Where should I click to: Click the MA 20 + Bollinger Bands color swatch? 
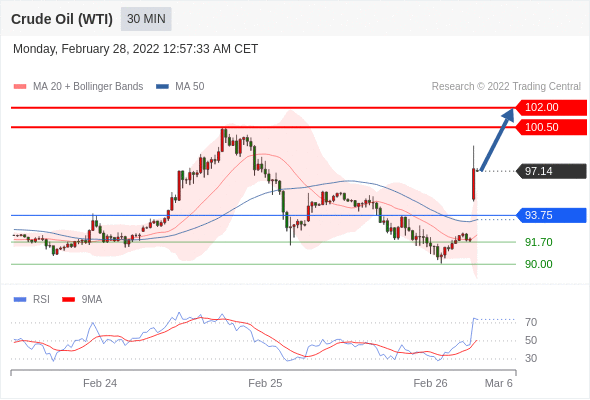tap(20, 87)
